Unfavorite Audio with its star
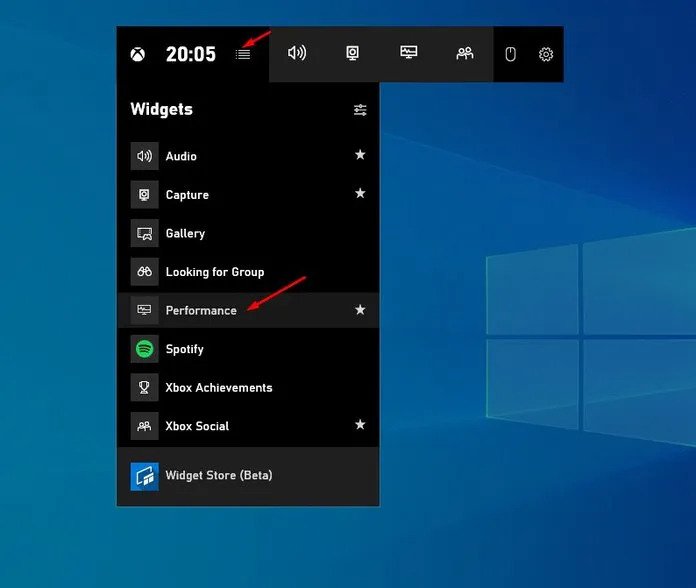696x588 pixels. pyautogui.click(x=360, y=154)
